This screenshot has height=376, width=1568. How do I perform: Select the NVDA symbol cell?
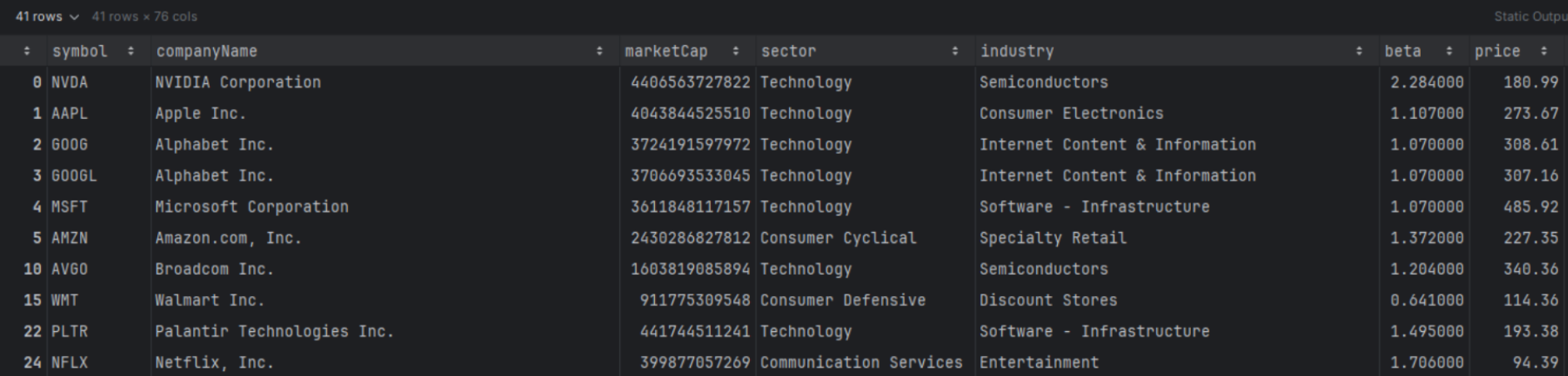click(x=70, y=82)
